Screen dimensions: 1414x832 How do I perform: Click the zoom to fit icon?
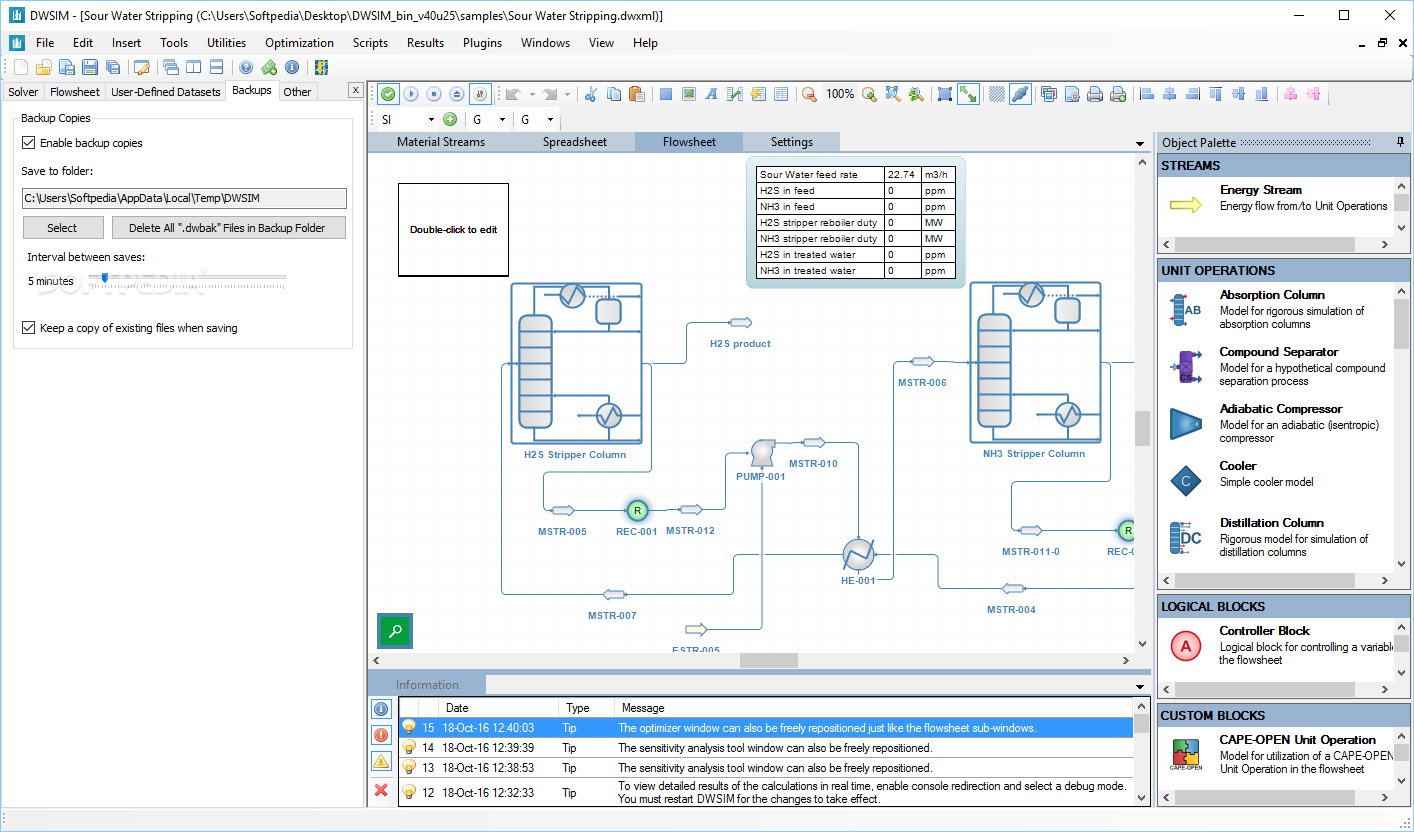coord(892,94)
